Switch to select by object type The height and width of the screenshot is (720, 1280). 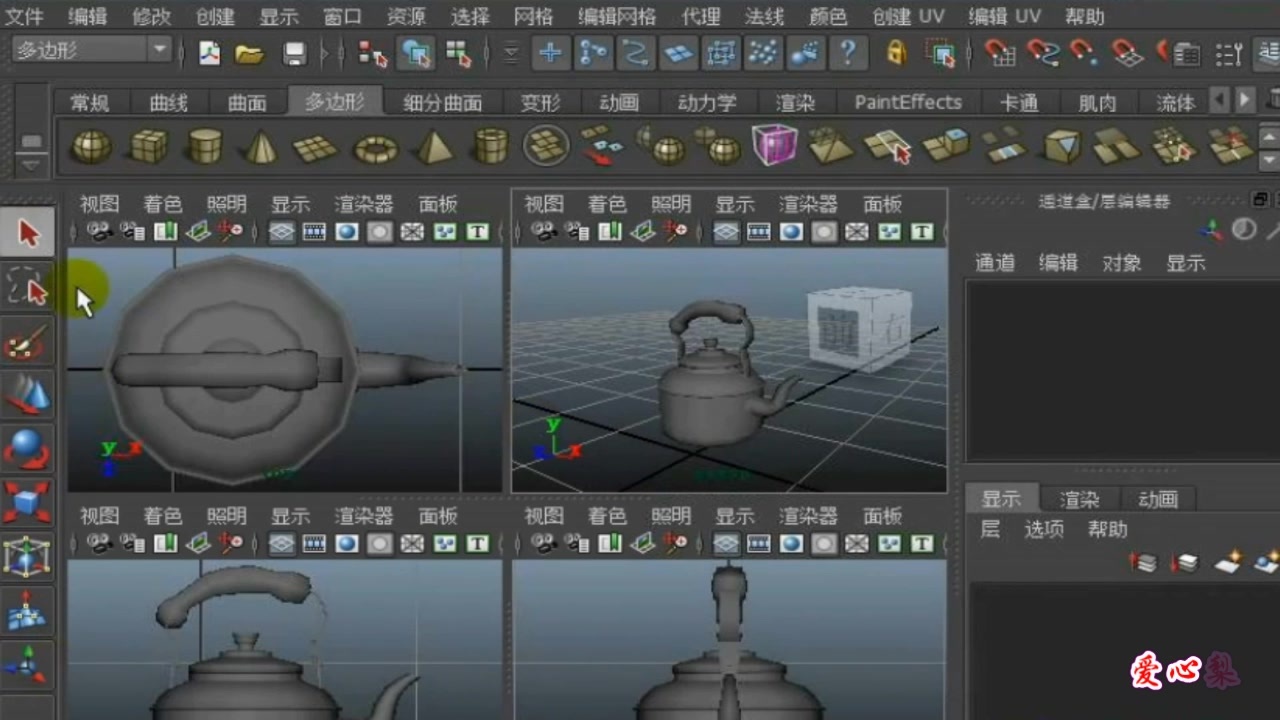(x=415, y=53)
